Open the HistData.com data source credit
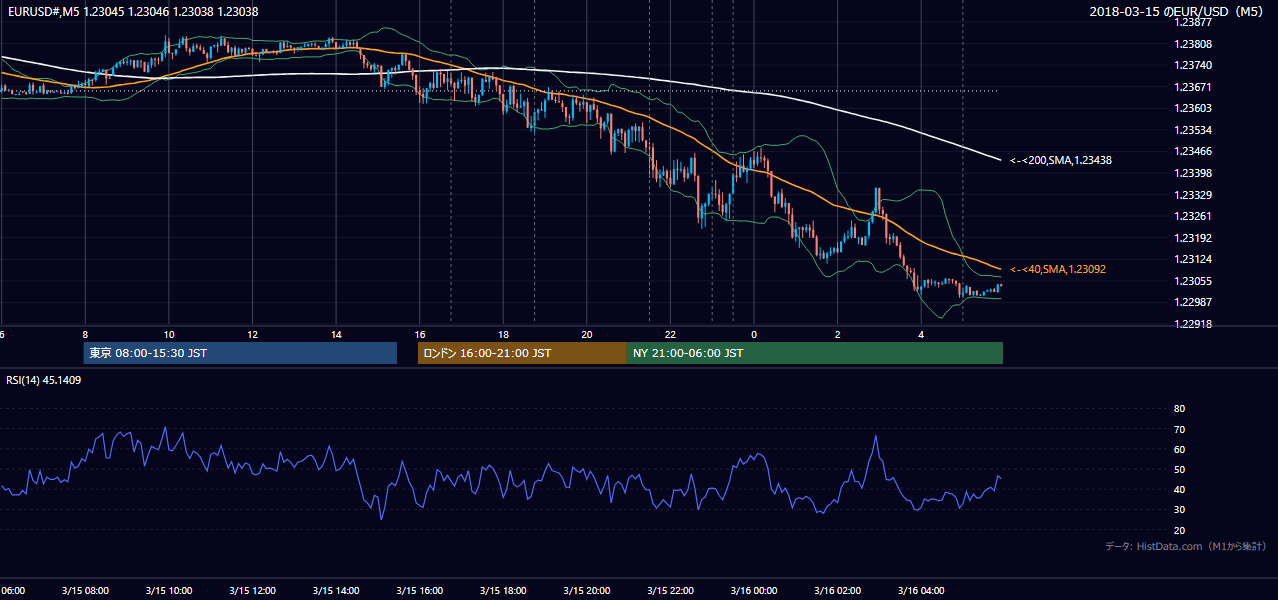 click(1186, 546)
